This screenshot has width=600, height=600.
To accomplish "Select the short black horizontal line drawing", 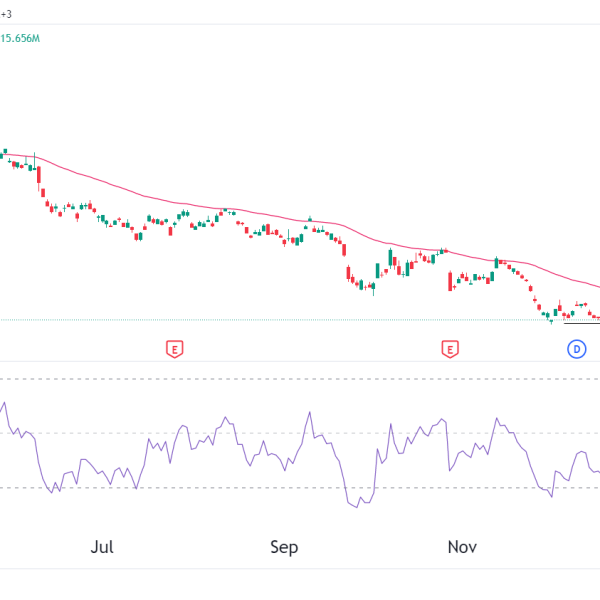I will [580, 322].
